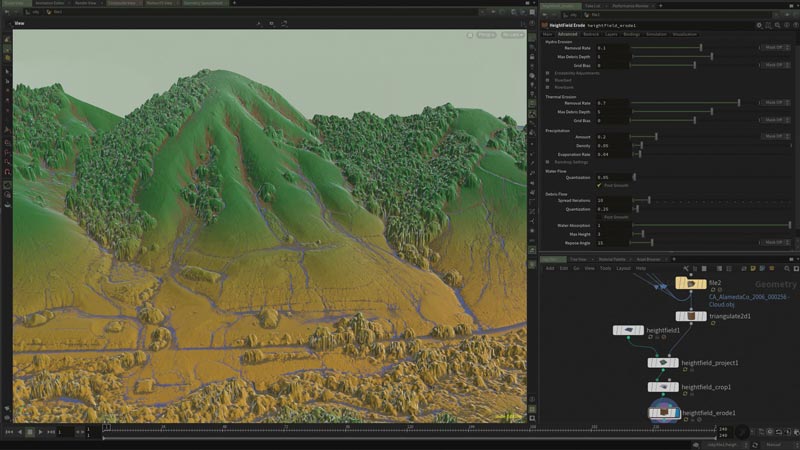This screenshot has height=450, width=800.
Task: Toggle Water Flow Post Smooth checkbox
Action: coord(599,185)
